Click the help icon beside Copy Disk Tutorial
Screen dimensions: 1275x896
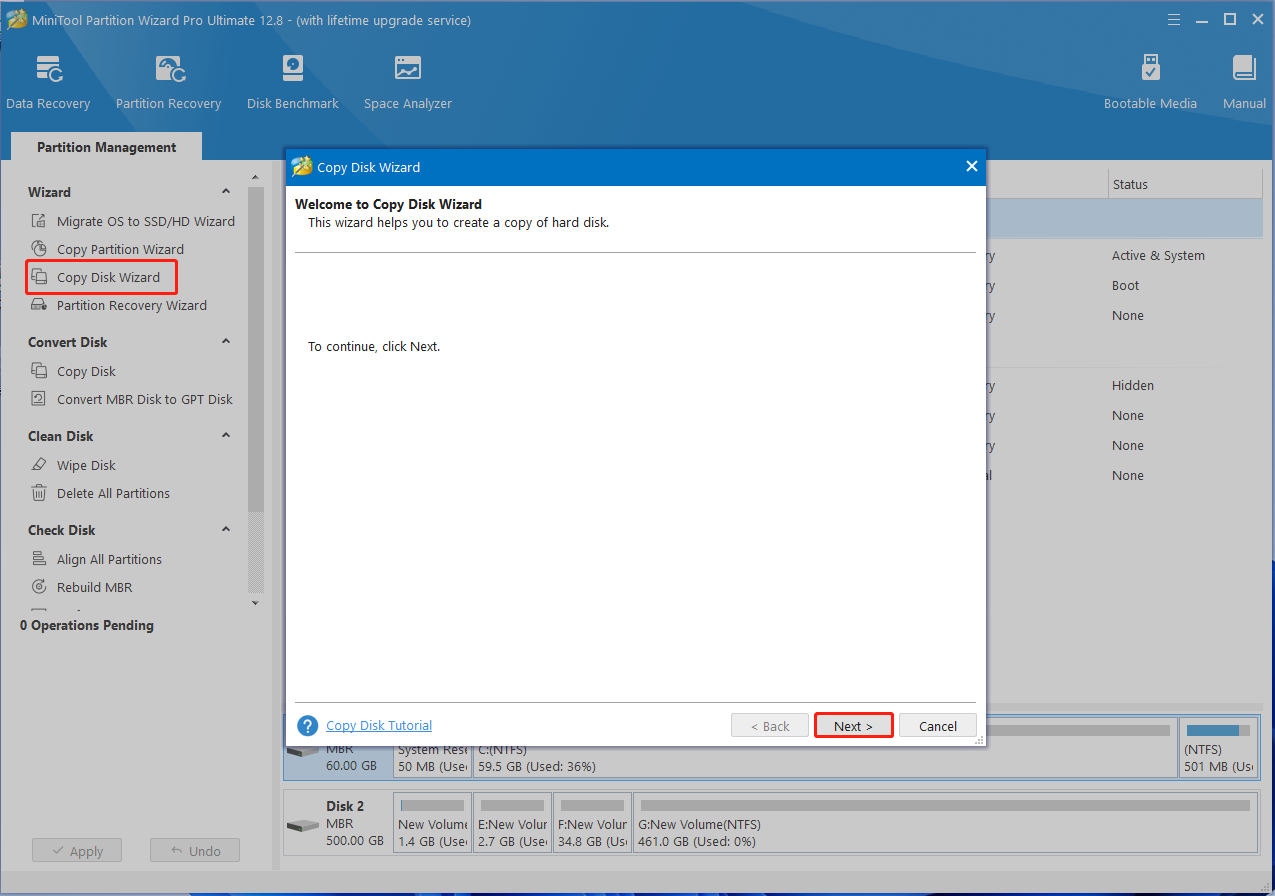coord(308,726)
